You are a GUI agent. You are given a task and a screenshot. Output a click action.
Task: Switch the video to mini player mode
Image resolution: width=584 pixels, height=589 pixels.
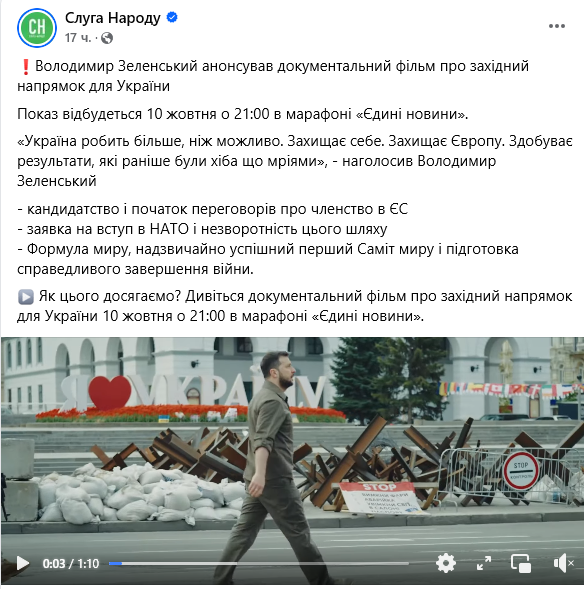[521, 563]
